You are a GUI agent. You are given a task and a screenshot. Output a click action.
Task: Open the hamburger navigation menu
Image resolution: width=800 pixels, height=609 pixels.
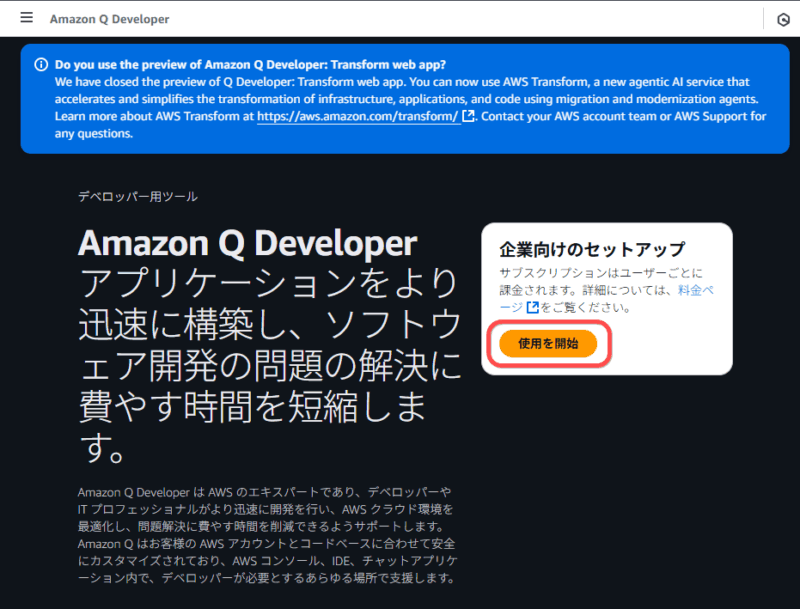(27, 18)
